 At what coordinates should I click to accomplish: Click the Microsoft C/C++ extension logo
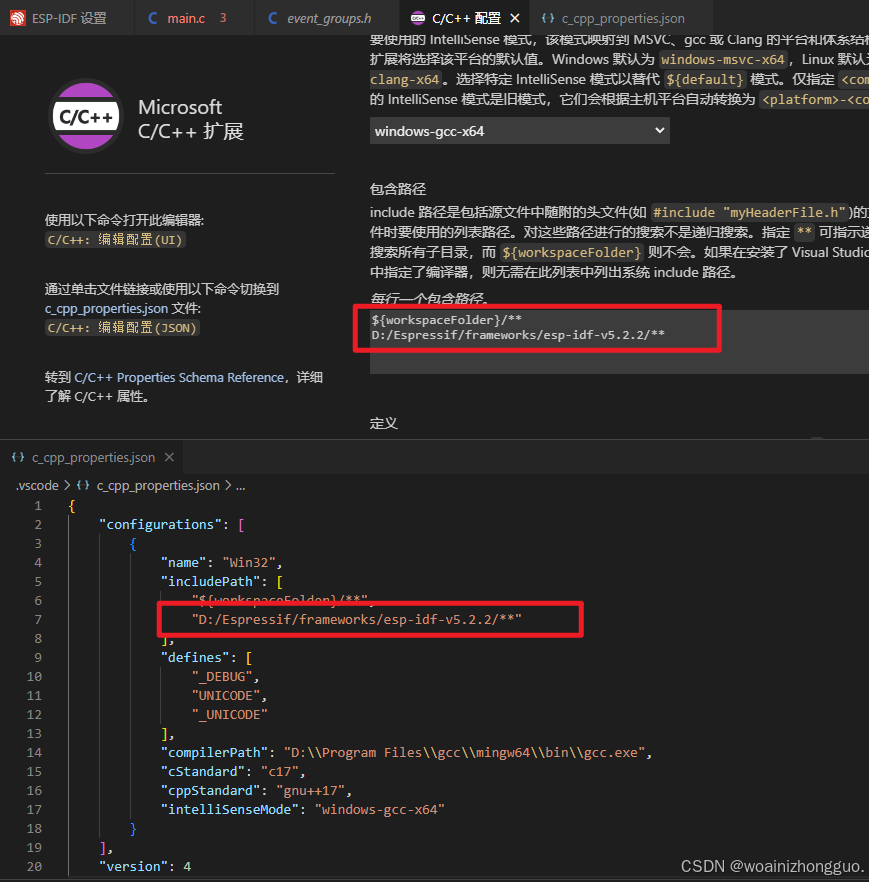[86, 116]
